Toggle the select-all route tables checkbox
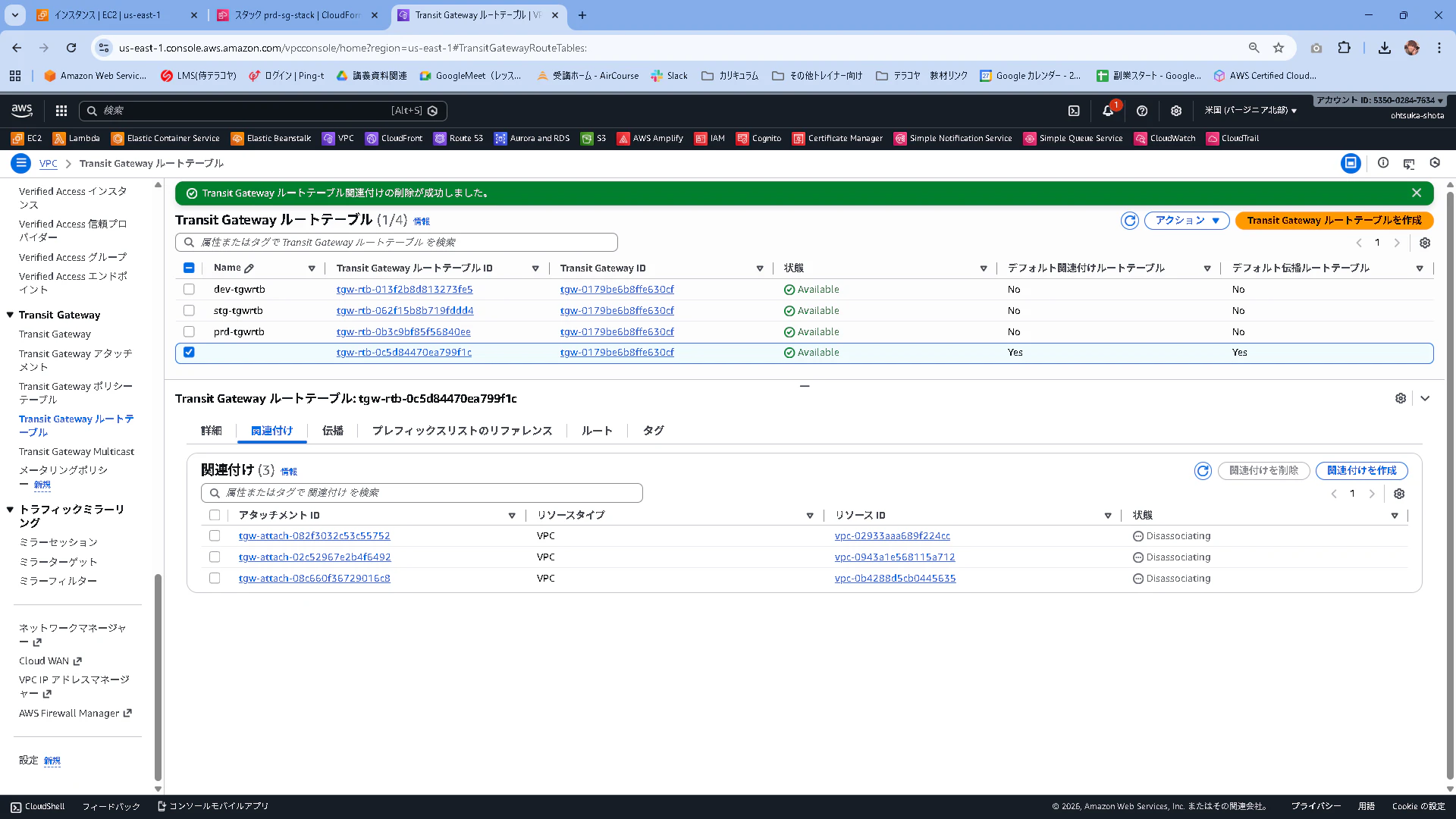The image size is (1456, 819). coord(189,268)
